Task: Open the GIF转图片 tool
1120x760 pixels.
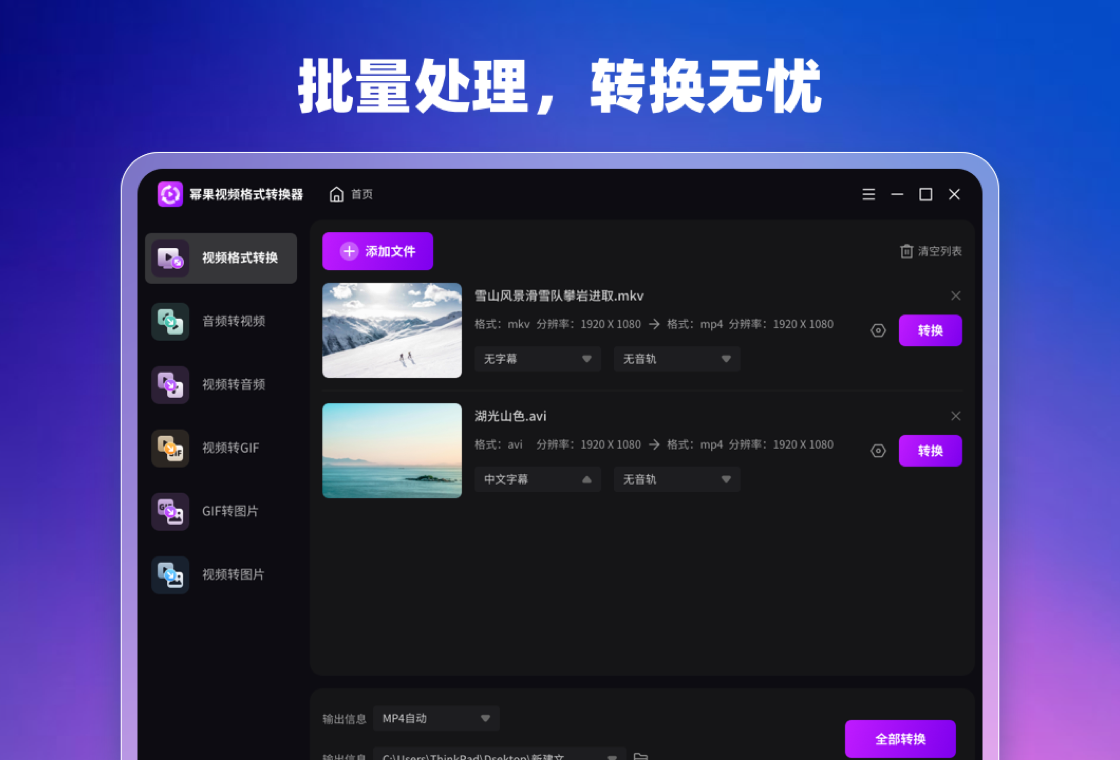Action: 221,511
